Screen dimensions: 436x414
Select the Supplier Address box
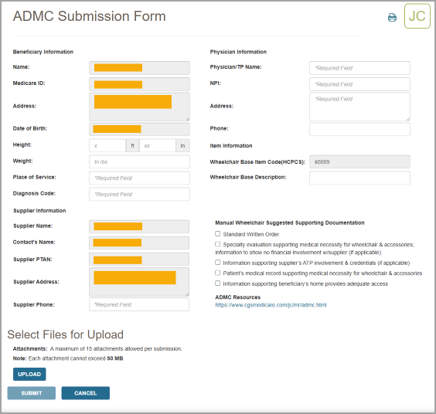point(139,282)
